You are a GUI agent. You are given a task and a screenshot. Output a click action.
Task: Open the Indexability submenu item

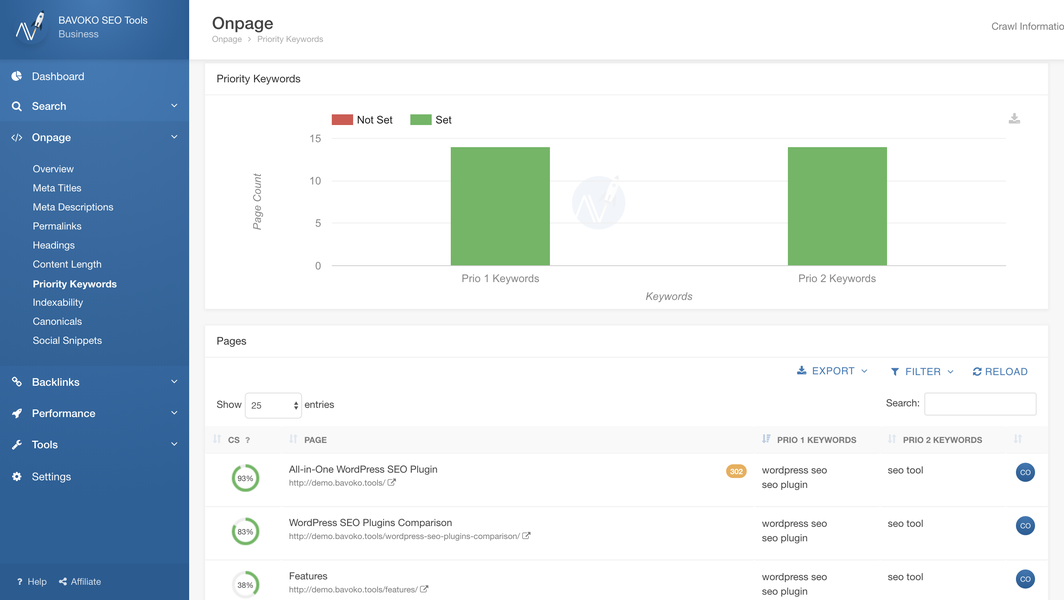58,302
